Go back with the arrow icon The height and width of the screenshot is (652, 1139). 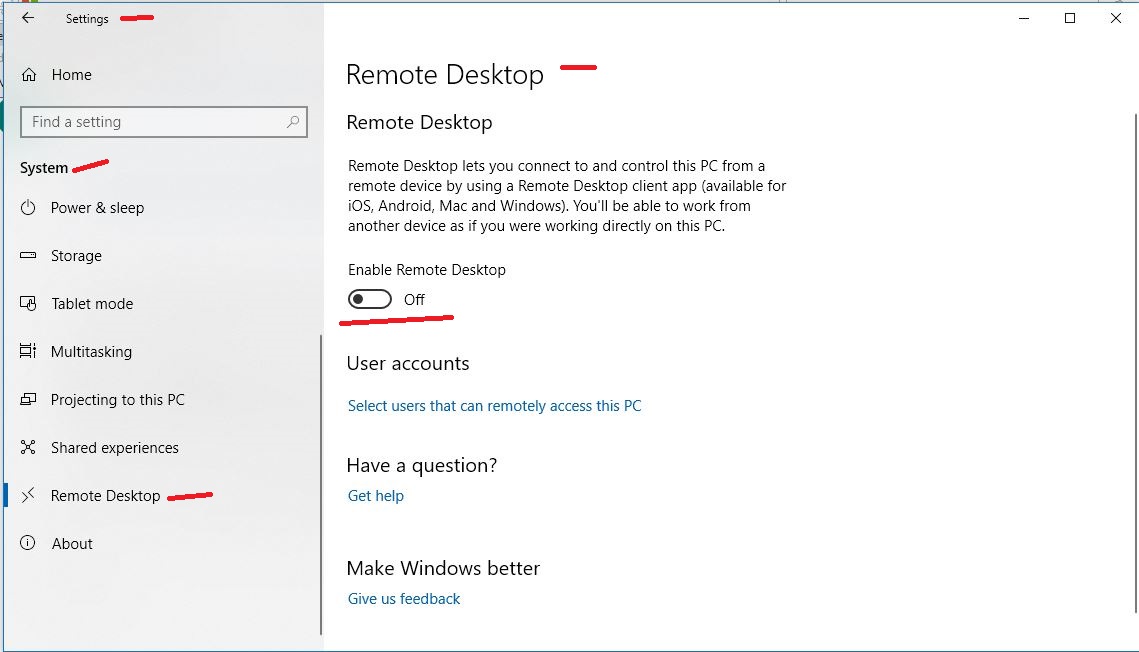click(28, 18)
